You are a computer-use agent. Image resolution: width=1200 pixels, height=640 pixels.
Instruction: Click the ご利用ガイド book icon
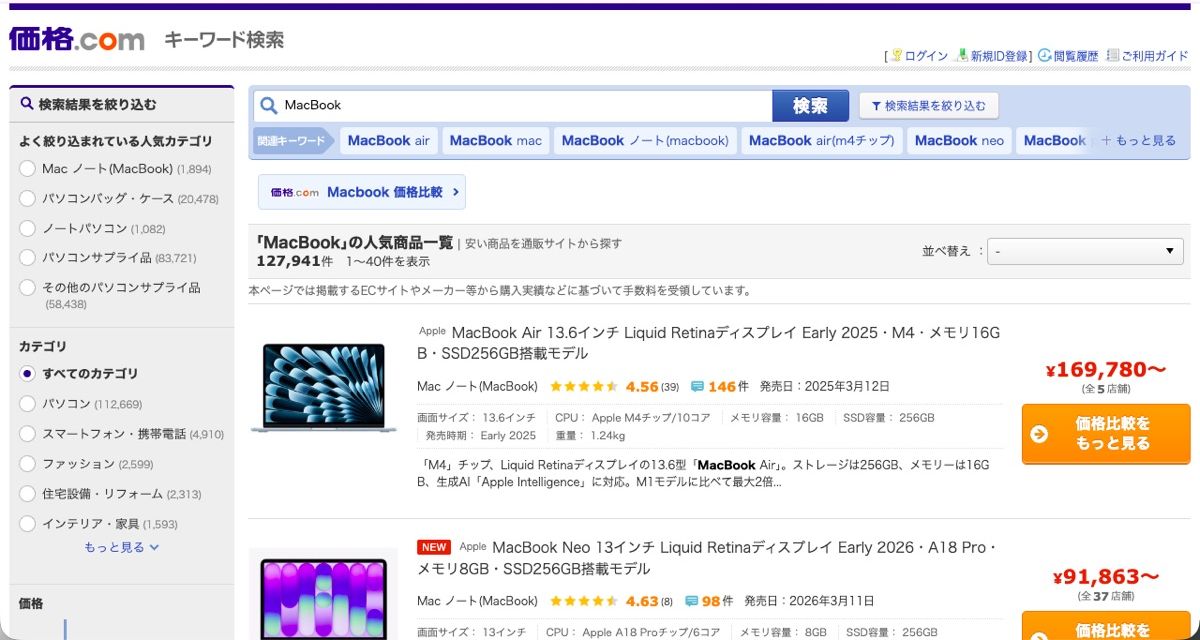pyautogui.click(x=1112, y=56)
